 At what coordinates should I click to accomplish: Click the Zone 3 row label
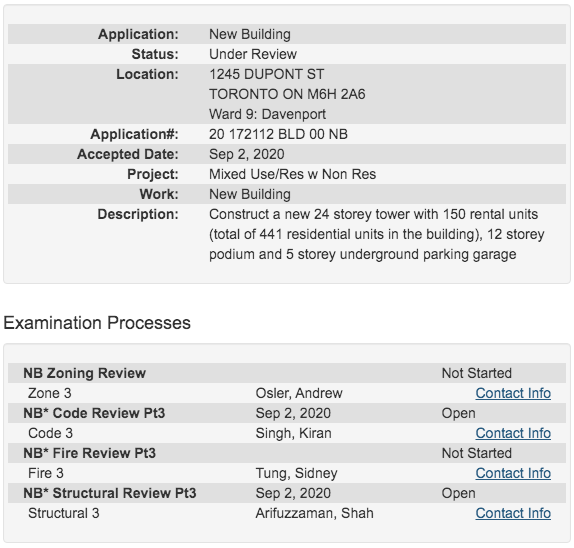[x=49, y=393]
